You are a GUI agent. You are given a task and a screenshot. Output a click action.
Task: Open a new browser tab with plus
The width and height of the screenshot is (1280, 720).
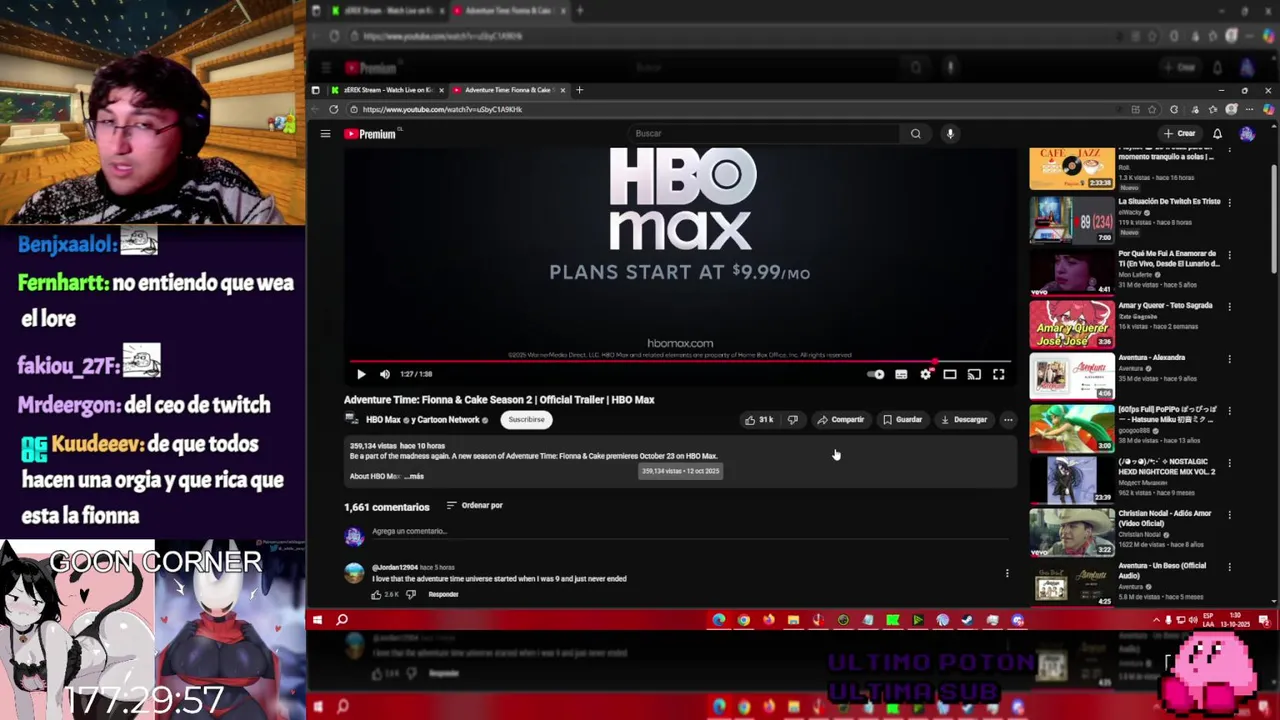[580, 90]
